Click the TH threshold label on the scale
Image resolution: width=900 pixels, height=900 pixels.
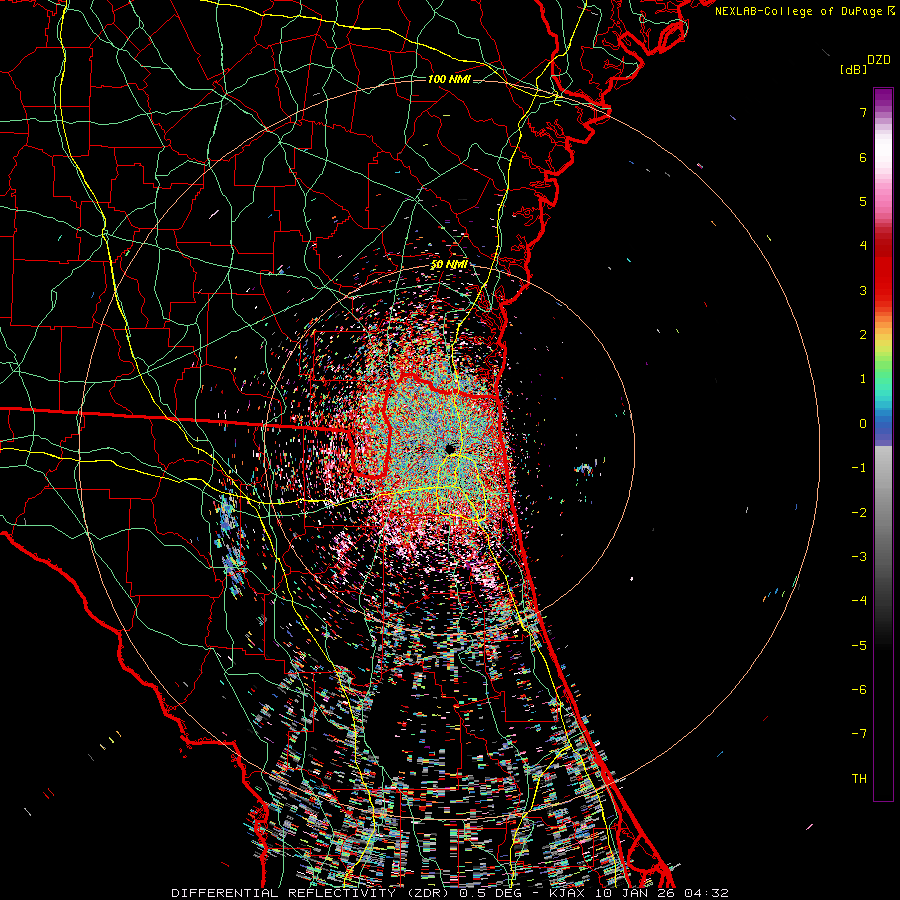[859, 778]
